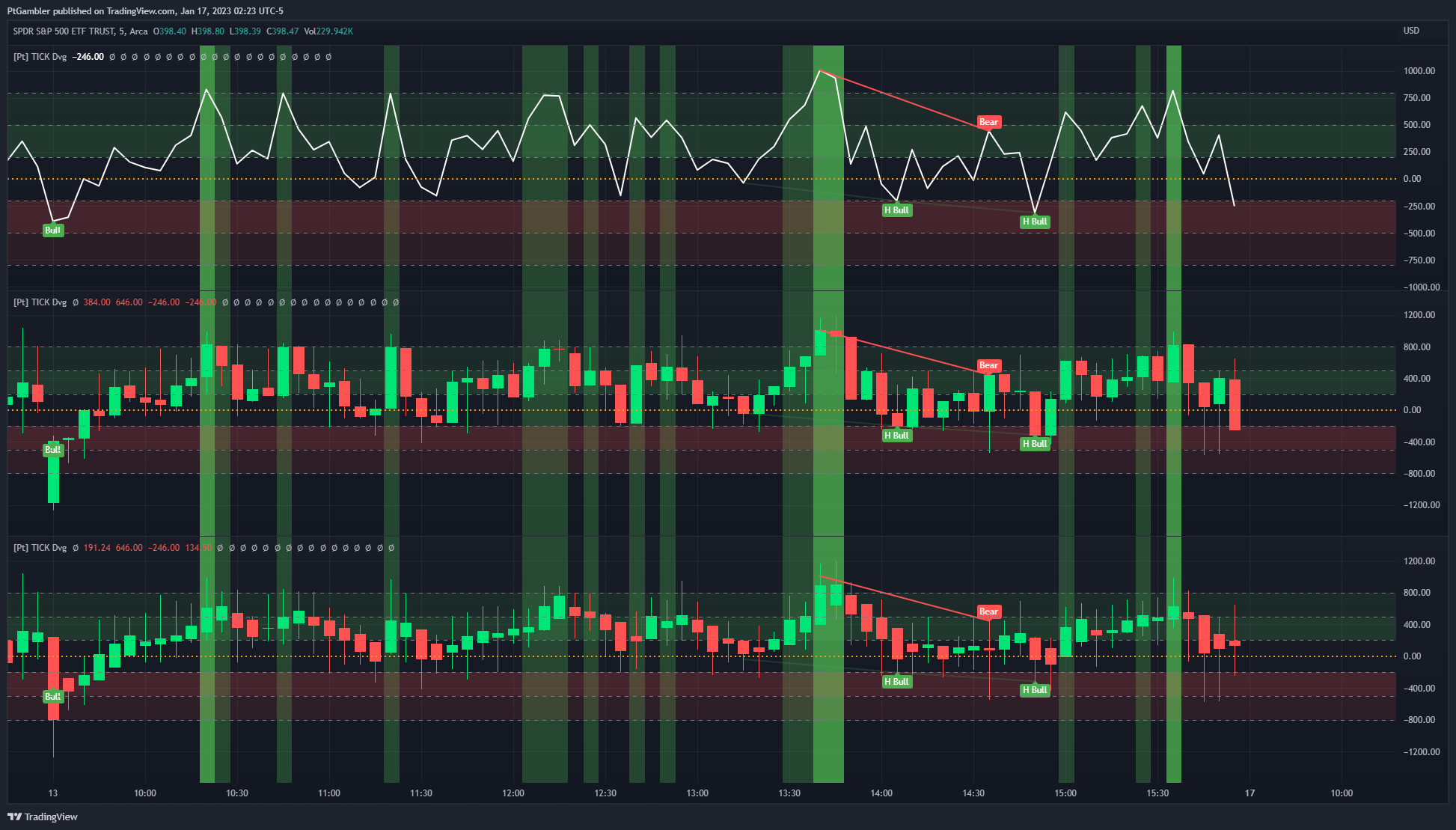The height and width of the screenshot is (830, 1456).
Task: Click the second H Bull label in the middle pane
Action: coord(1036,444)
